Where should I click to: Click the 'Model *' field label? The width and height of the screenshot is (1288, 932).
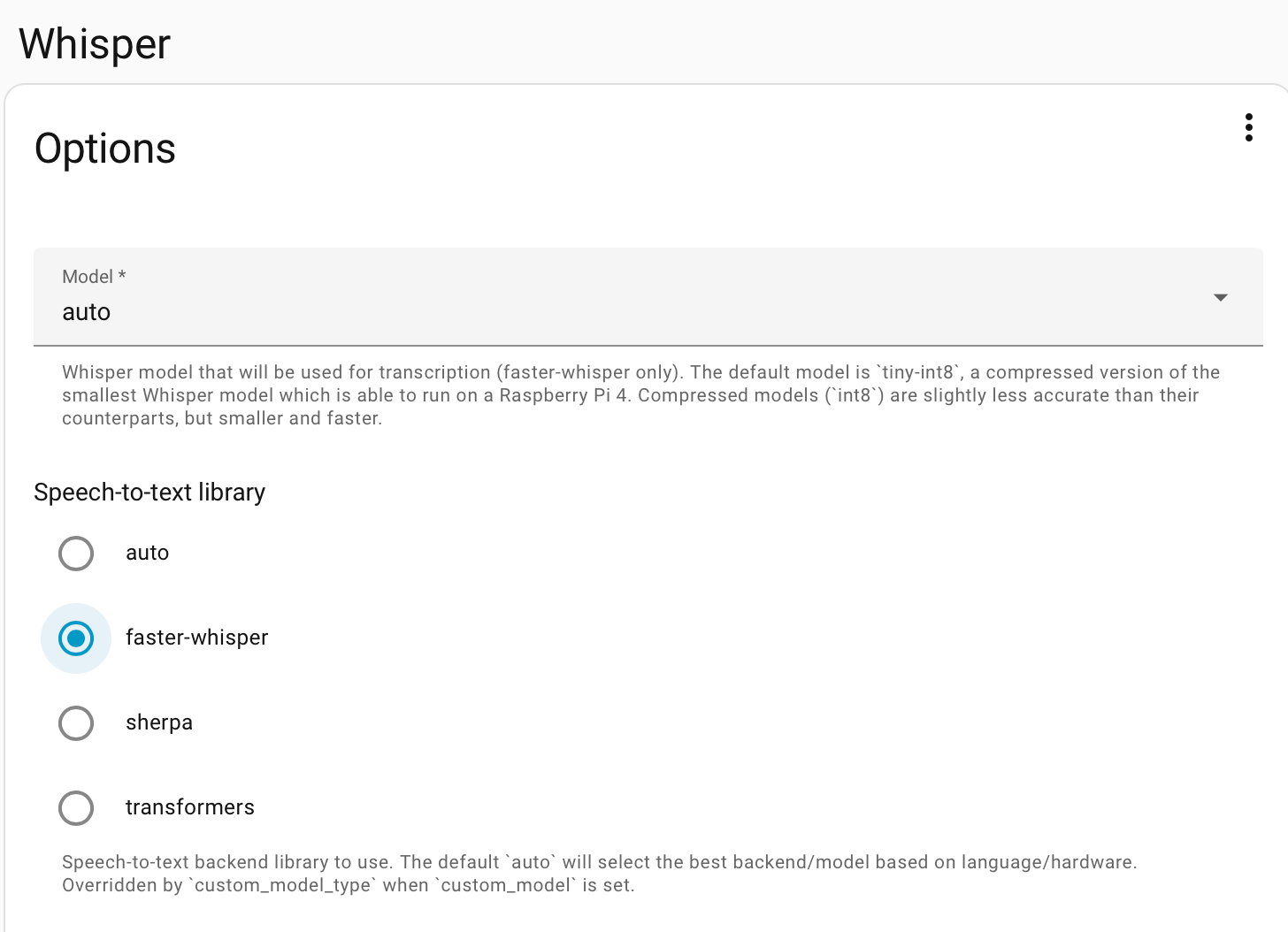click(94, 277)
